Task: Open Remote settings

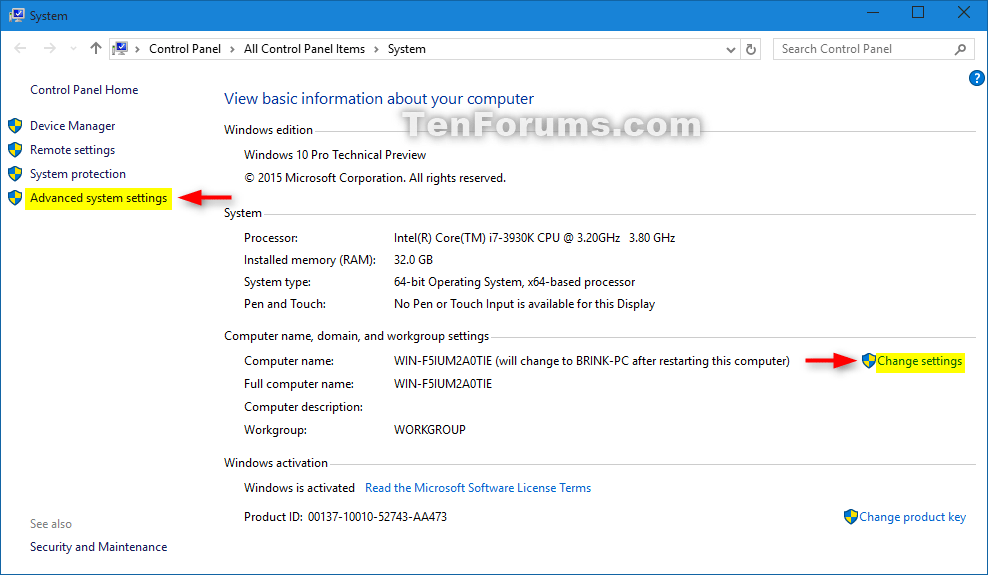Action: [72, 150]
